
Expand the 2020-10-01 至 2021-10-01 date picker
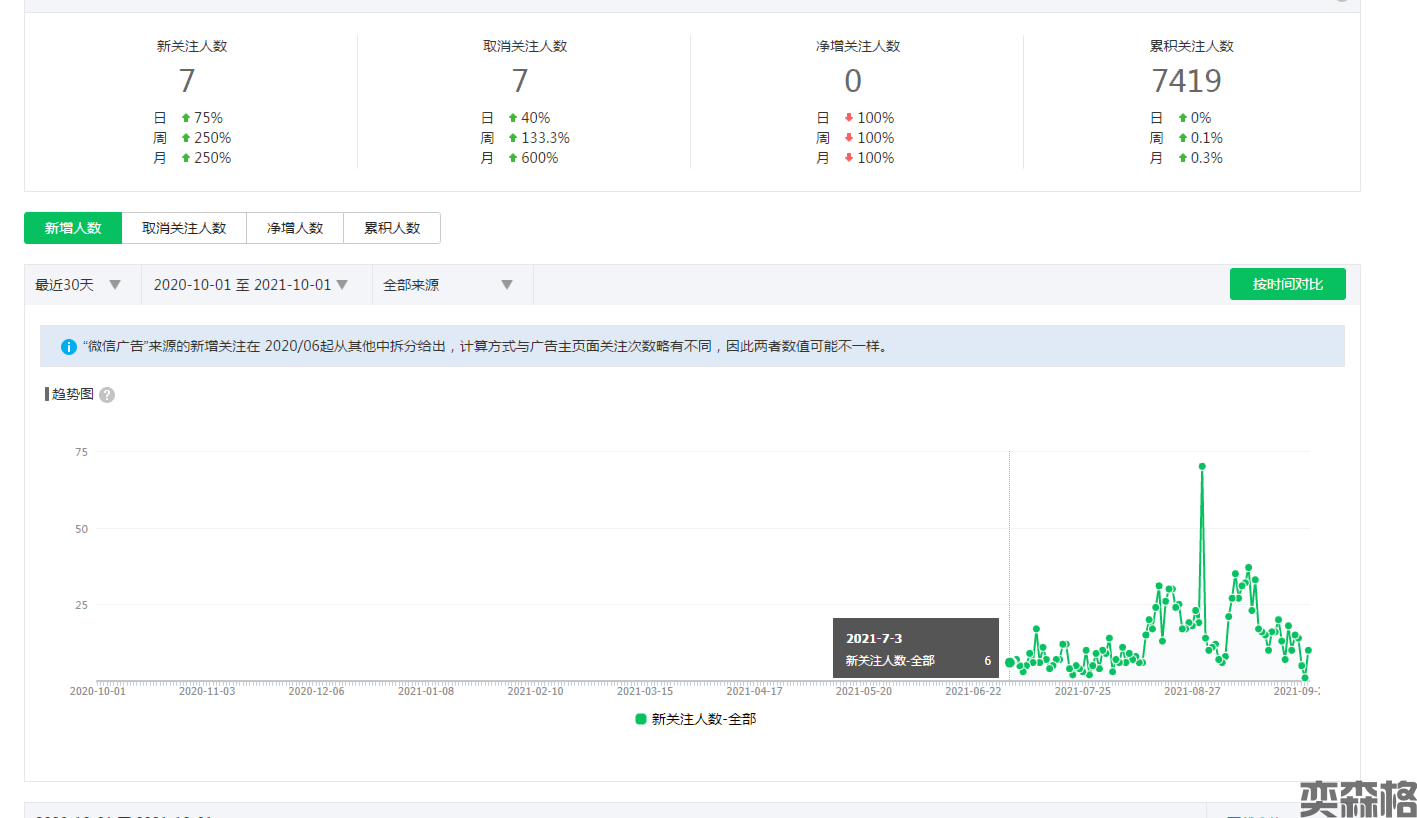pyautogui.click(x=250, y=285)
